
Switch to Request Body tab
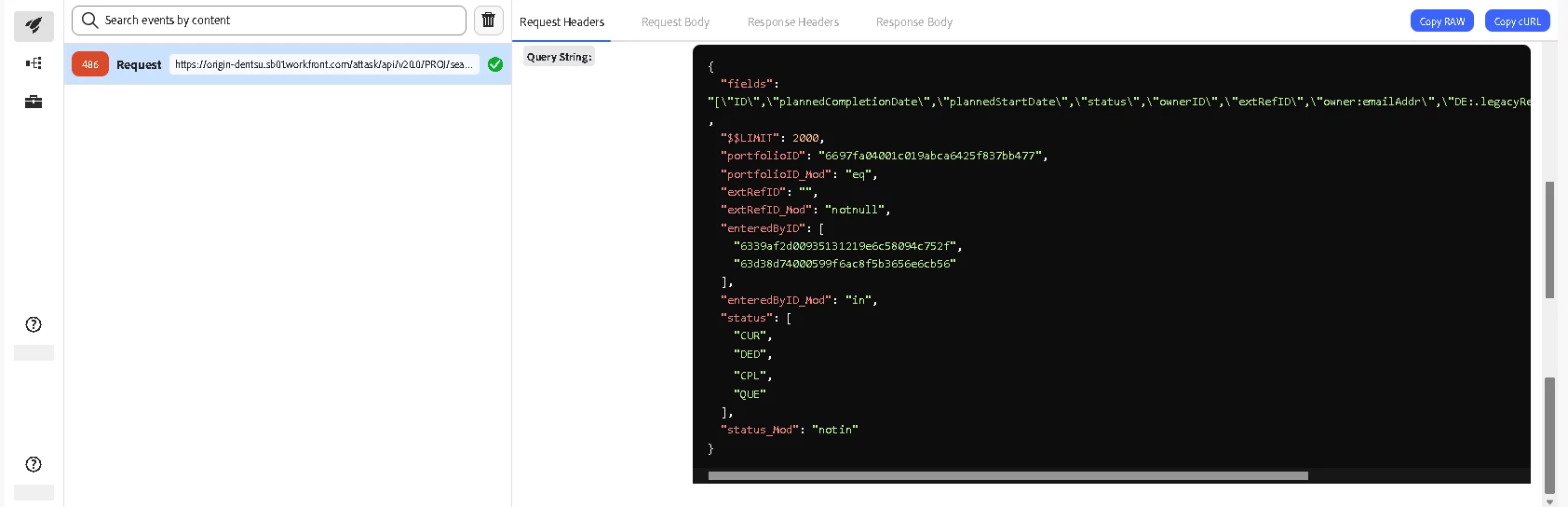[x=675, y=21]
